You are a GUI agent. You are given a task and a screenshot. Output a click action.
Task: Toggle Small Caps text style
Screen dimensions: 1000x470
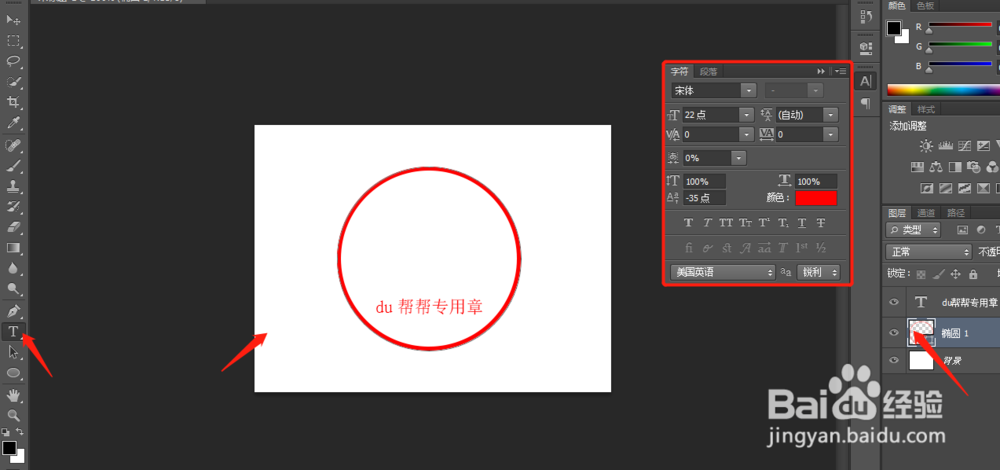[745, 223]
